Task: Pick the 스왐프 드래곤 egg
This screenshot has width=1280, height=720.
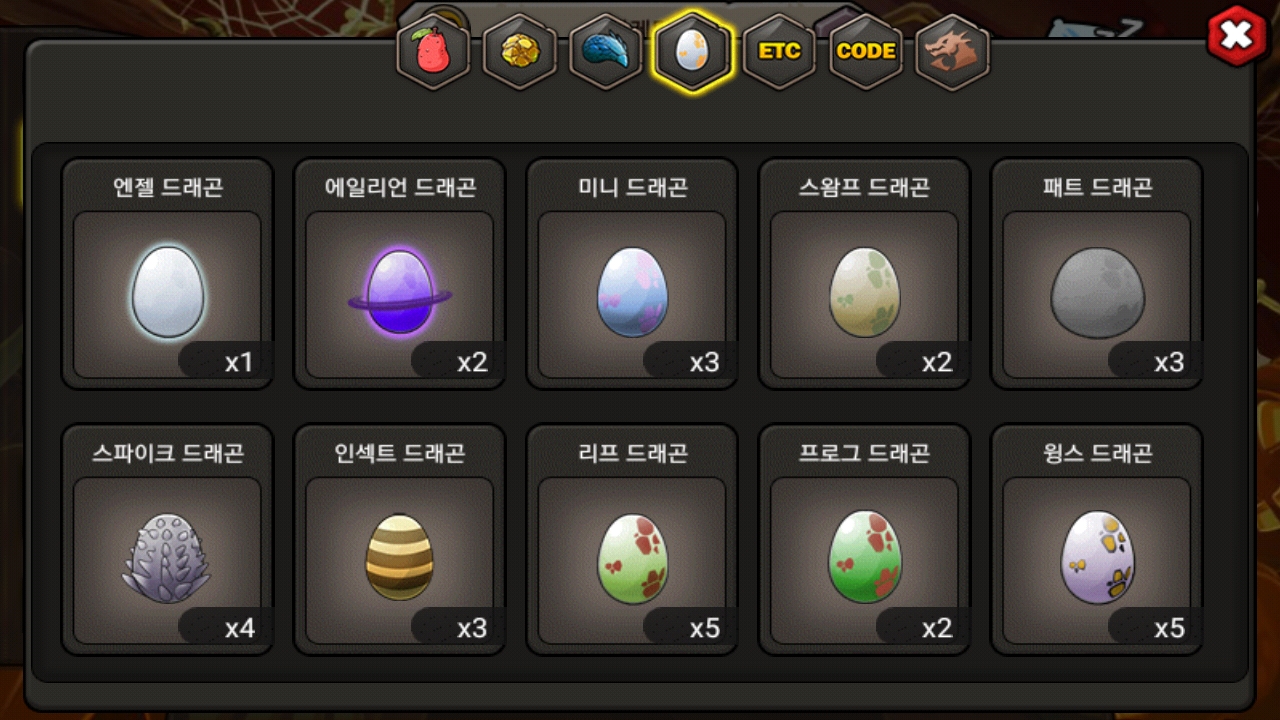Action: coord(864,292)
